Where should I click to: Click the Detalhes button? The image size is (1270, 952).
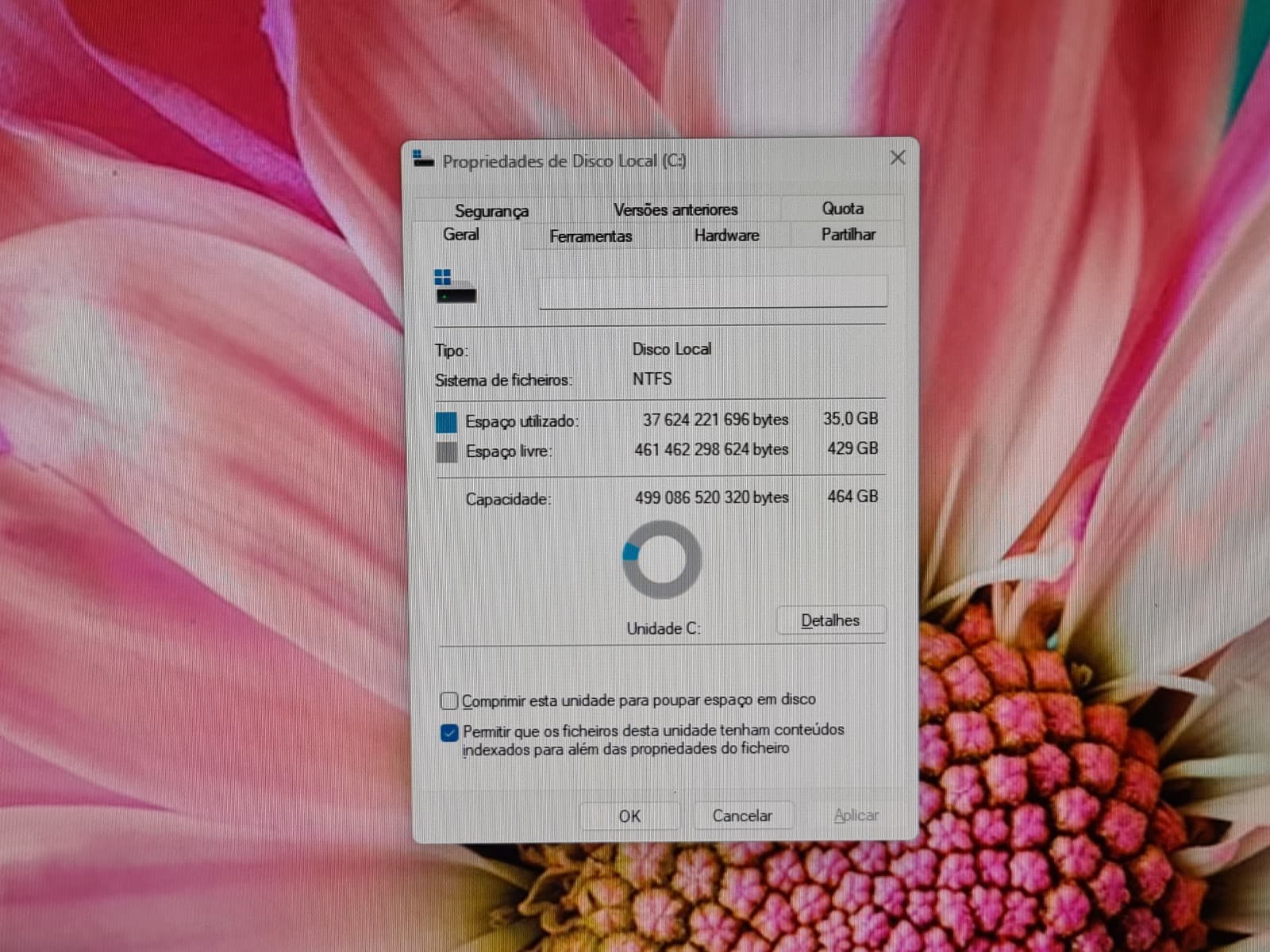click(830, 620)
